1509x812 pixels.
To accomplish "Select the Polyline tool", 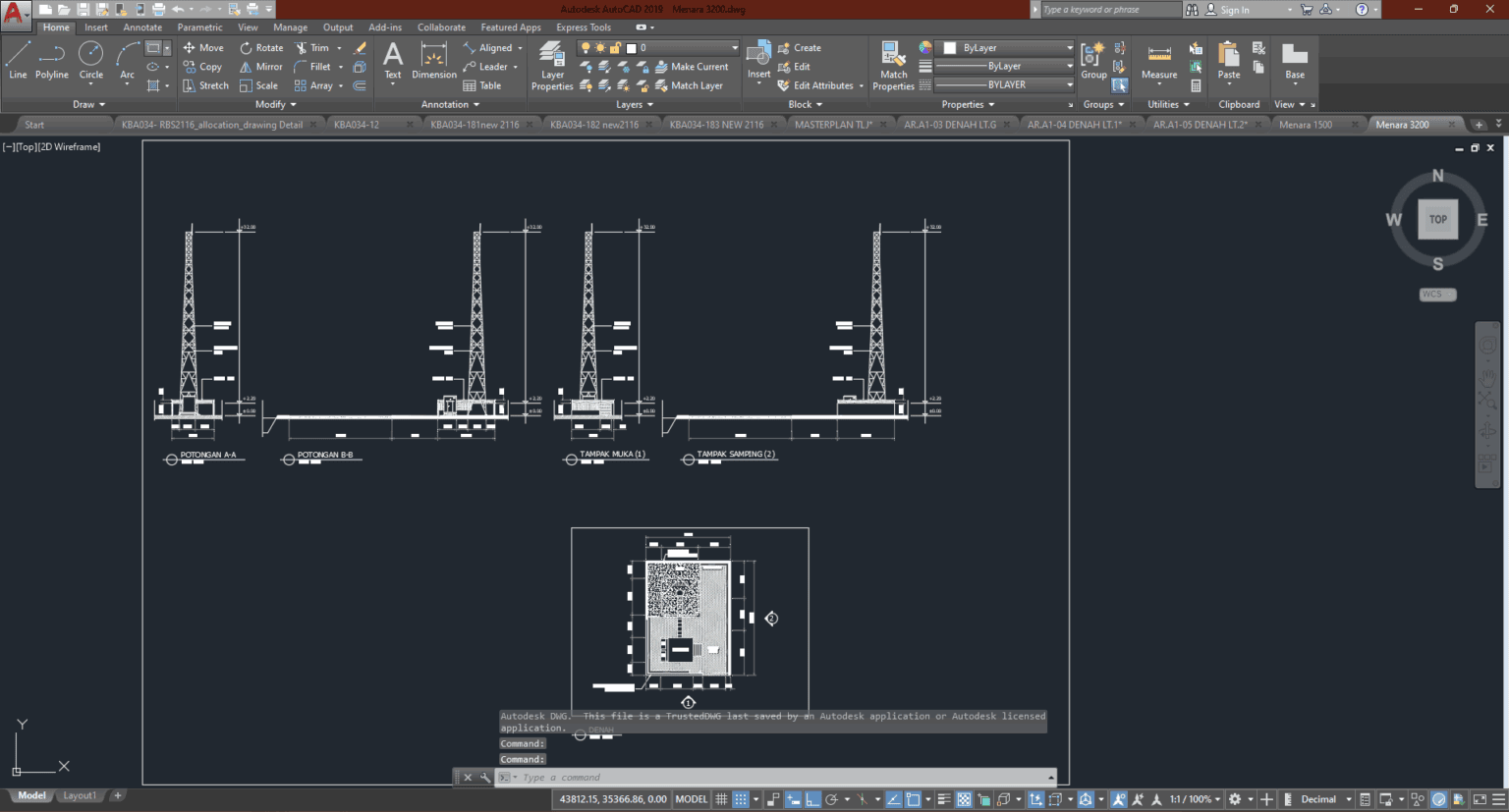I will tap(51, 63).
